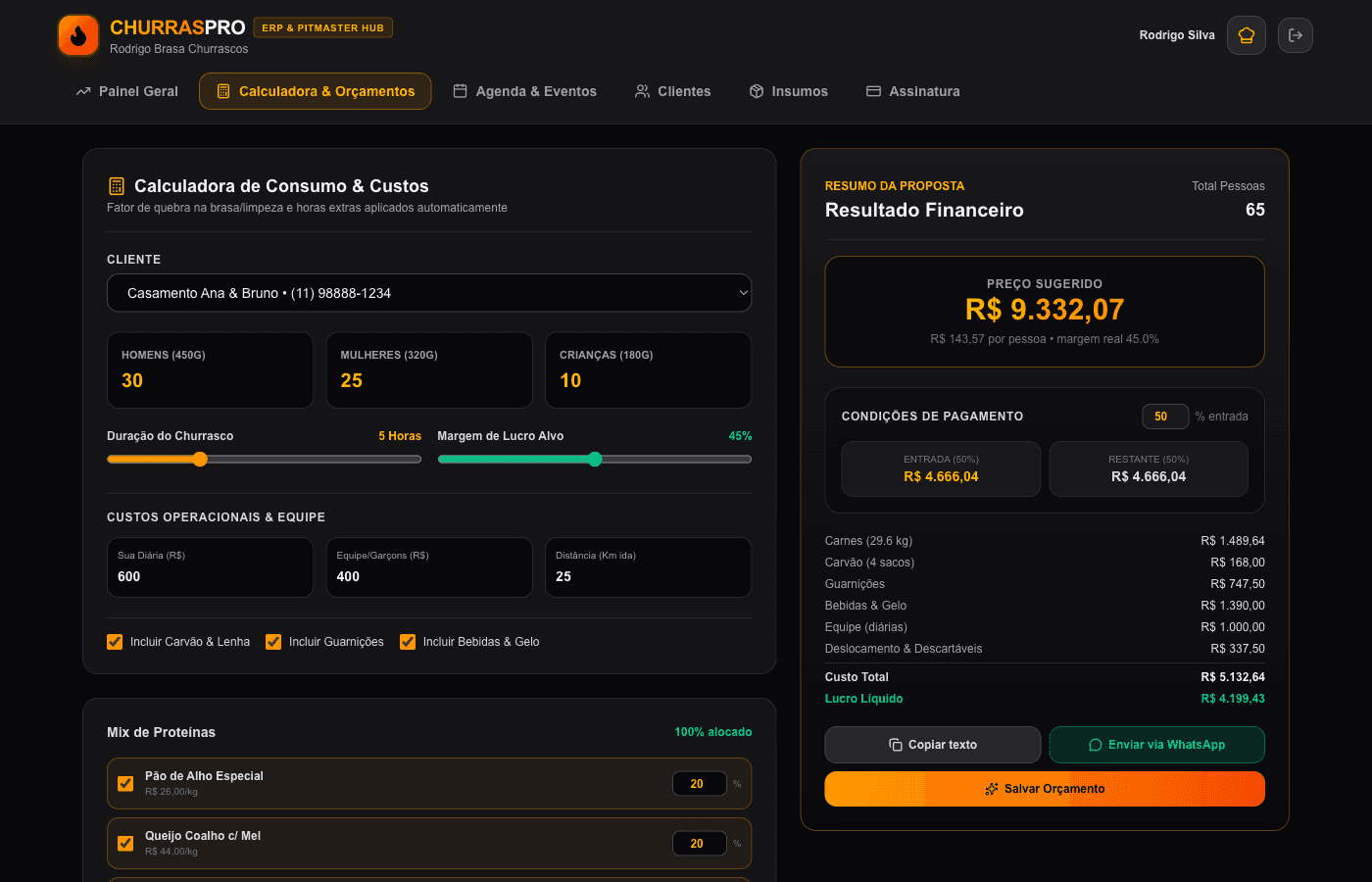Click the percent entrada input field

[1165, 416]
